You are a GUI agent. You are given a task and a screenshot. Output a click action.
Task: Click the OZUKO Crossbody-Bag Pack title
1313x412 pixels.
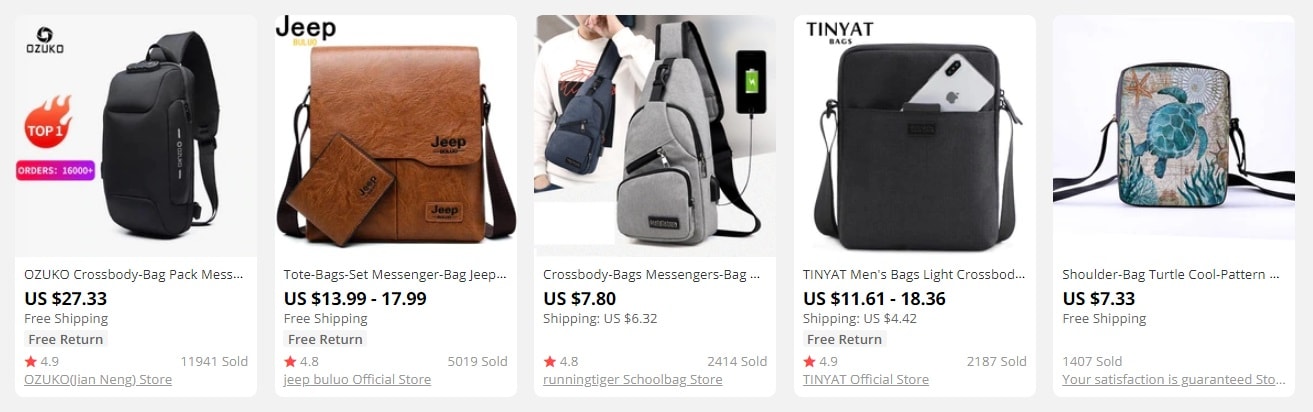click(x=134, y=274)
